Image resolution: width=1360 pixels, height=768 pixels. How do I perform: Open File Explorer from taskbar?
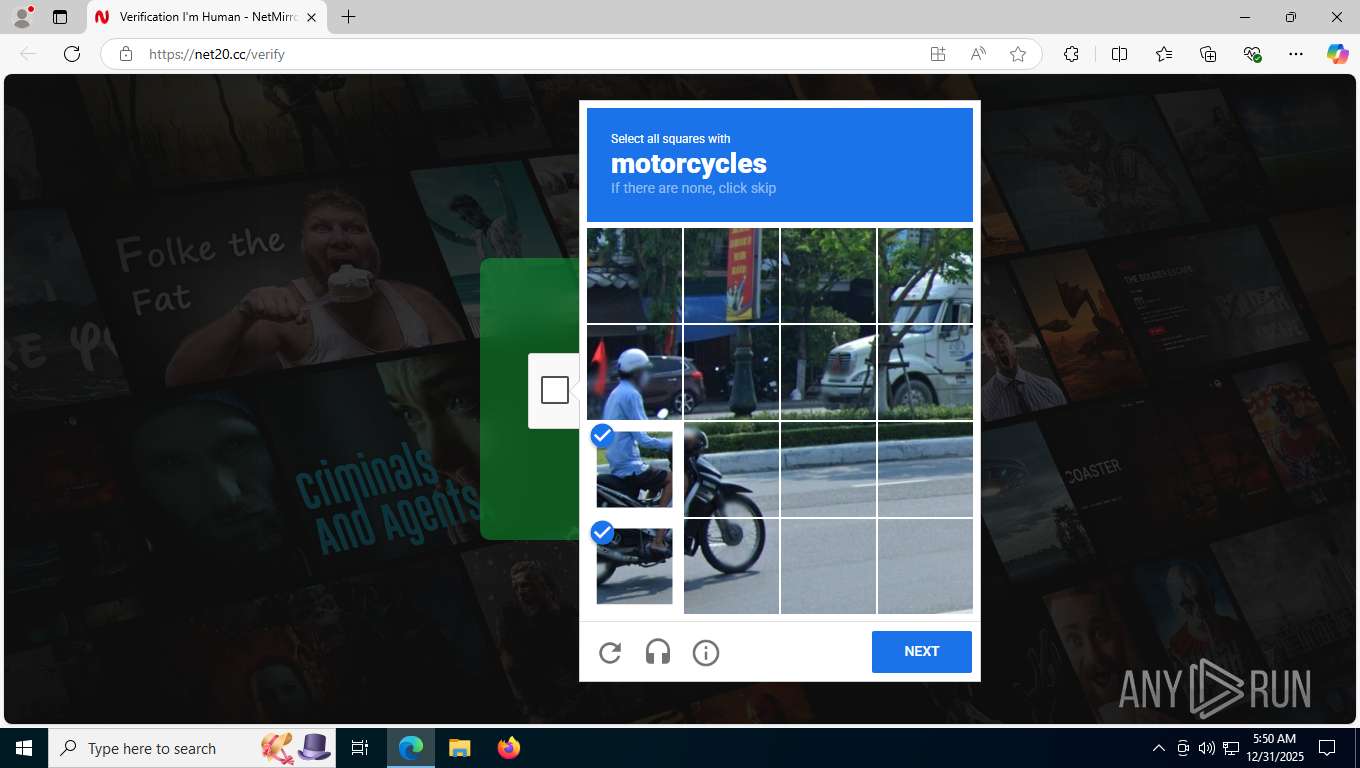[459, 748]
